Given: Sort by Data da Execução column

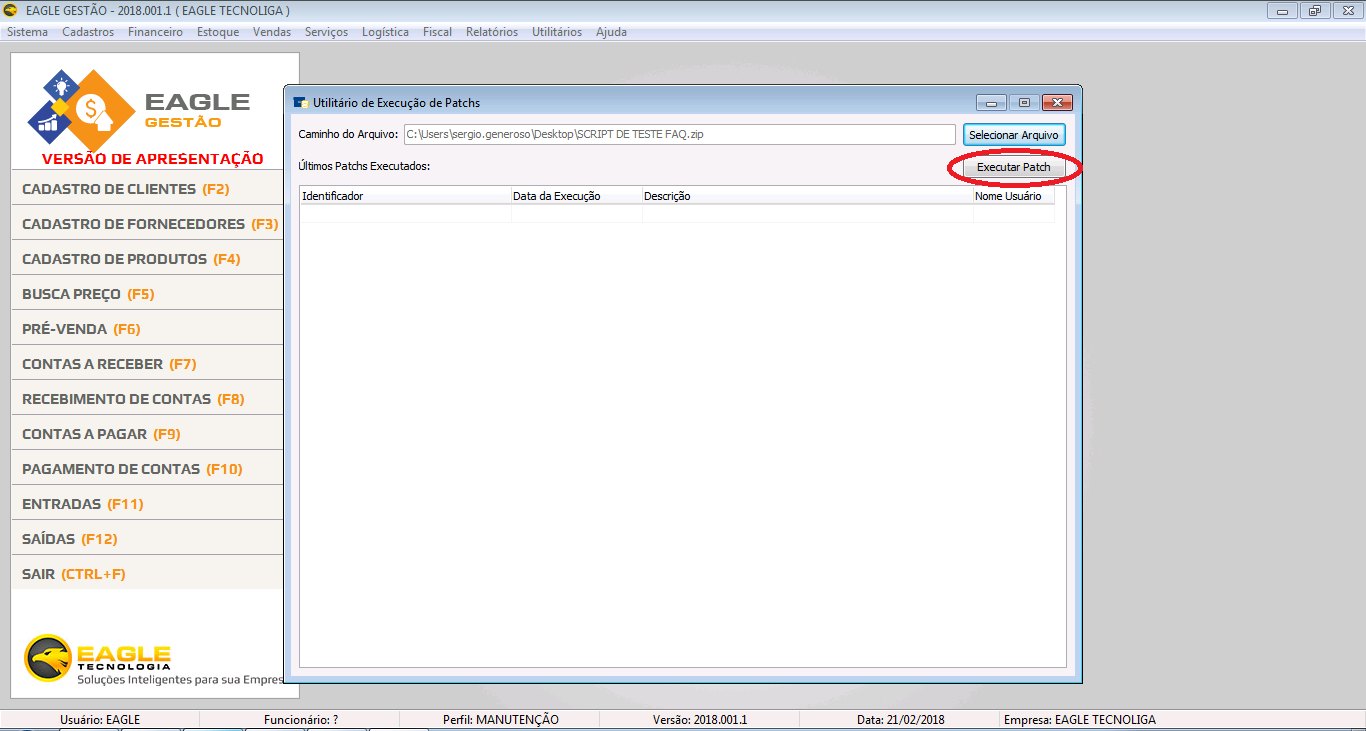Looking at the screenshot, I should click(576, 196).
